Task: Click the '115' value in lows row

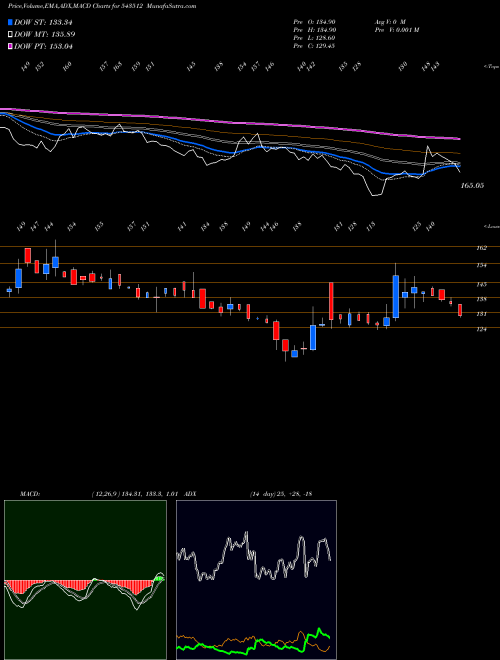Action: (371, 226)
